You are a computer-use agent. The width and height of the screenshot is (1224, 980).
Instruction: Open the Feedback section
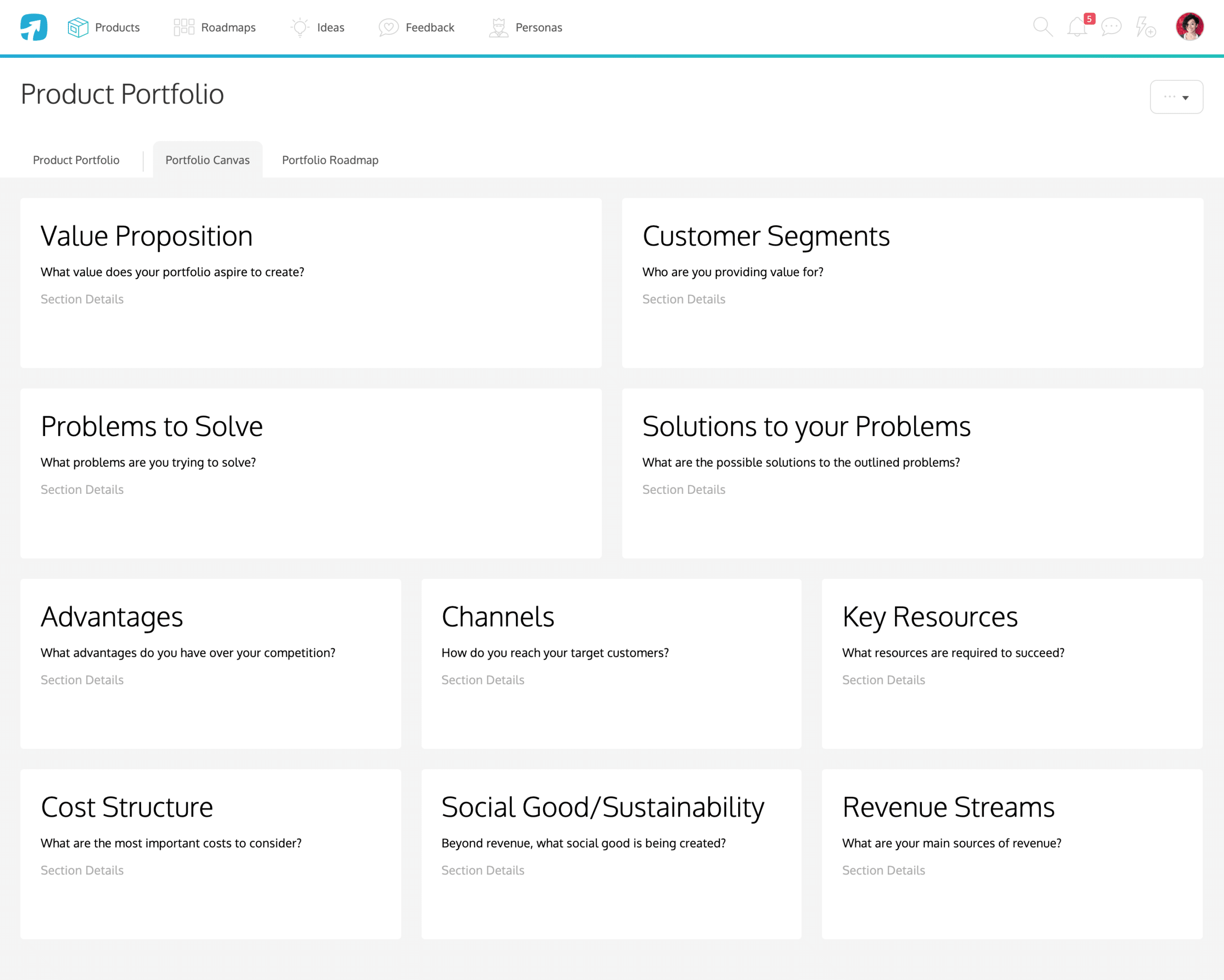tap(429, 27)
